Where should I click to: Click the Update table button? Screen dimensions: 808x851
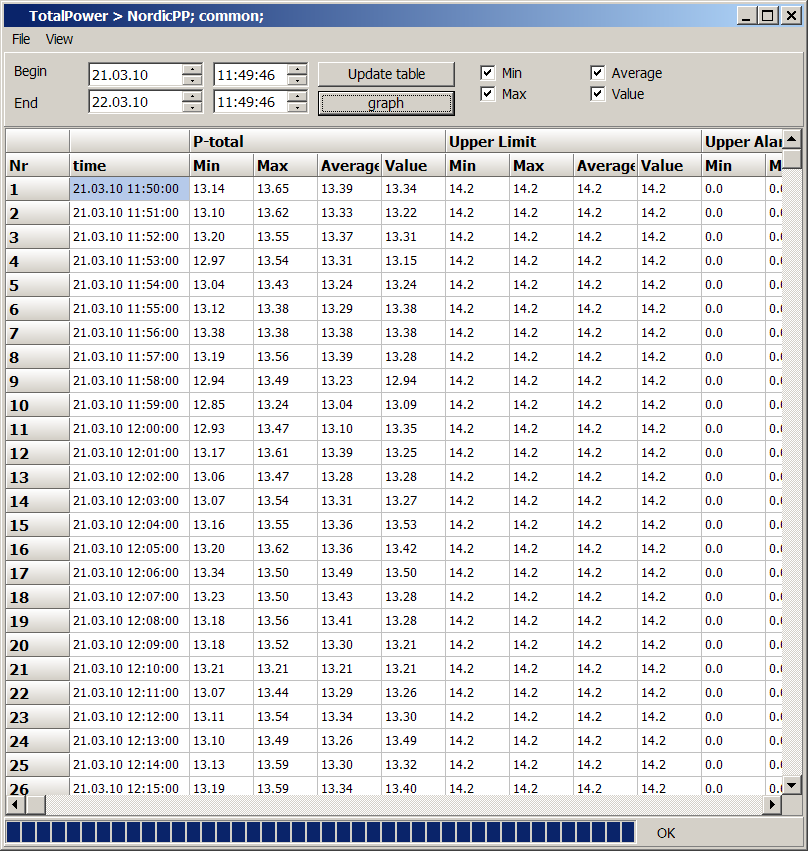386,74
